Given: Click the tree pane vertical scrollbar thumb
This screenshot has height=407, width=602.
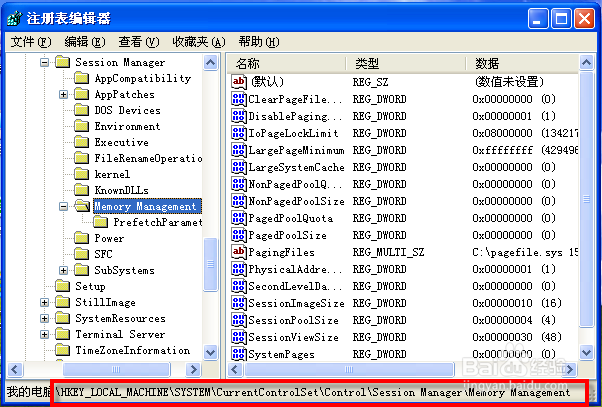Looking at the screenshot, I should tap(210, 264).
